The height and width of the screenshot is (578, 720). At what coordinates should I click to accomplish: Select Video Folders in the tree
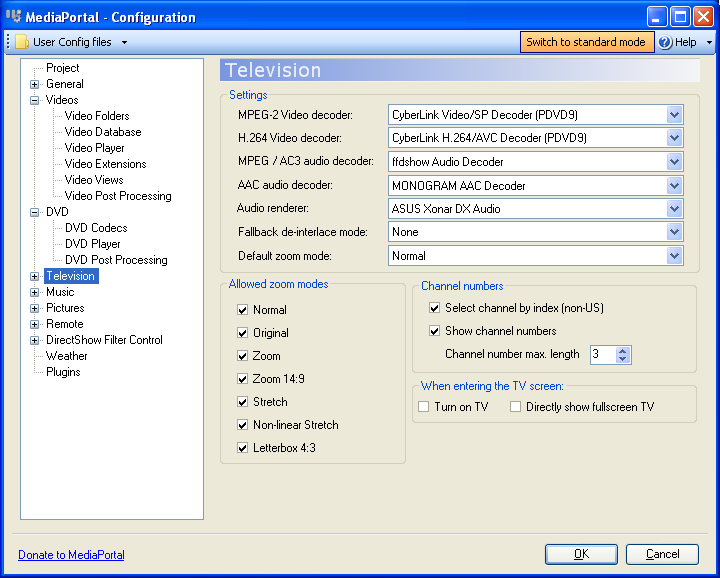click(x=97, y=116)
